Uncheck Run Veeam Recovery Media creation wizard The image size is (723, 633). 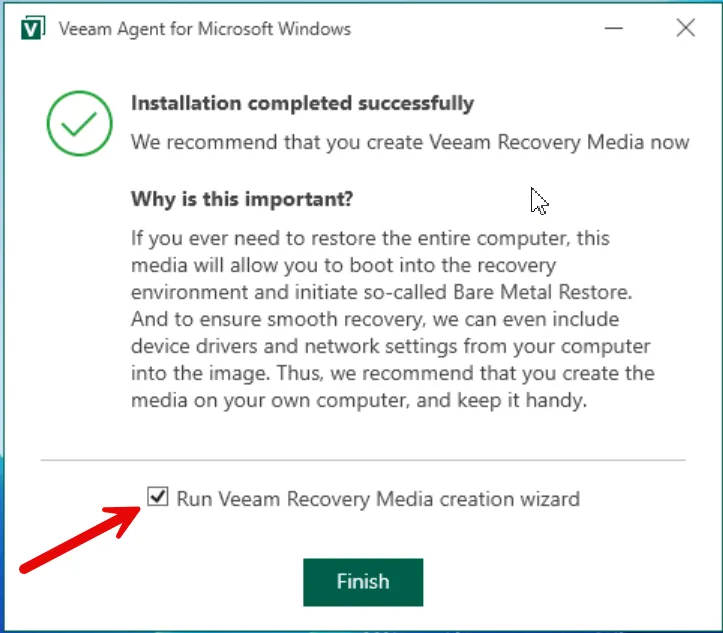pyautogui.click(x=157, y=497)
